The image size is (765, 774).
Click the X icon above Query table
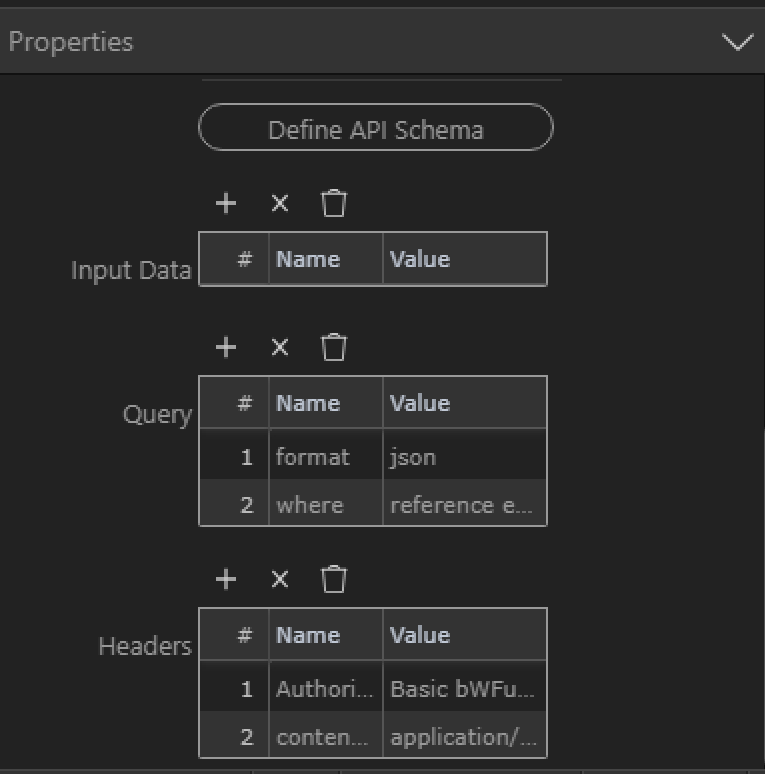point(280,348)
